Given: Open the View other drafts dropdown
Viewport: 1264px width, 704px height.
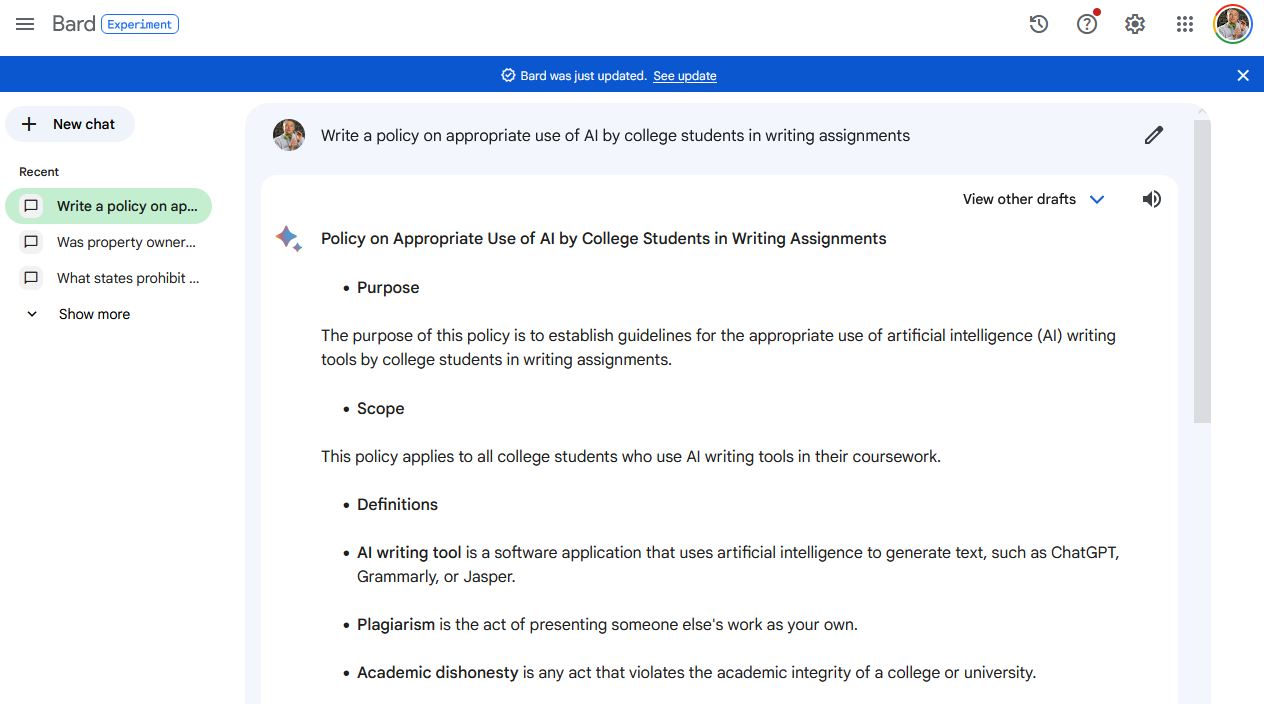Looking at the screenshot, I should pyautogui.click(x=1032, y=199).
